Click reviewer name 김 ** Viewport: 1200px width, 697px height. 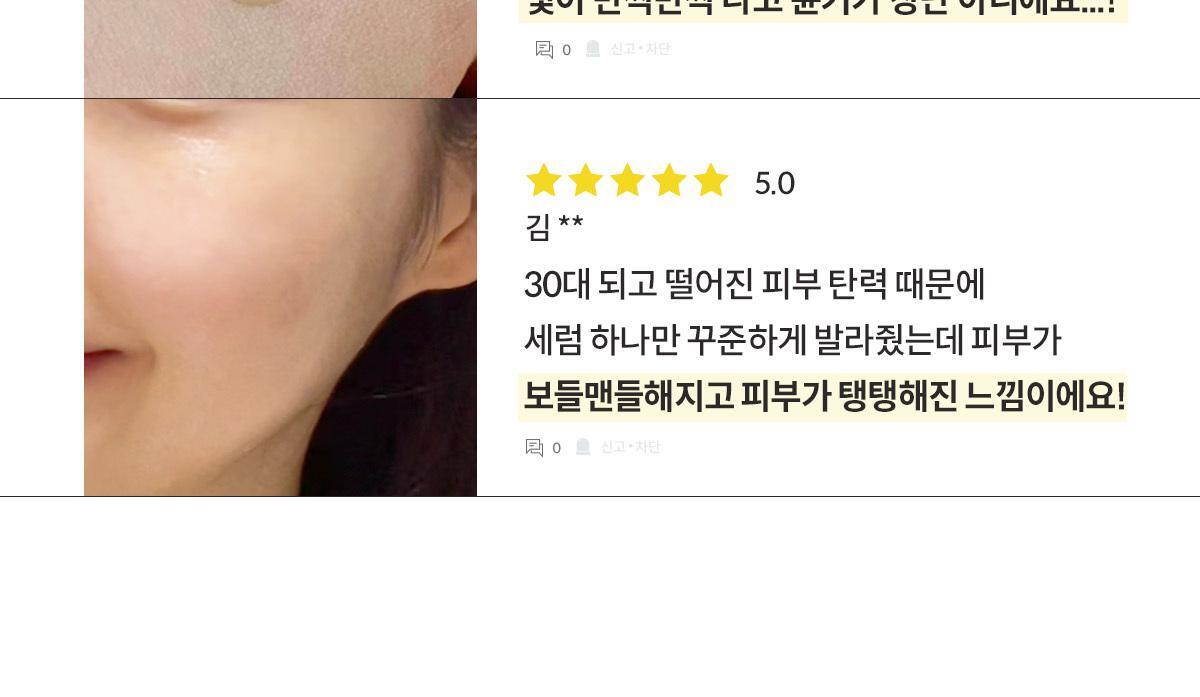coord(554,227)
